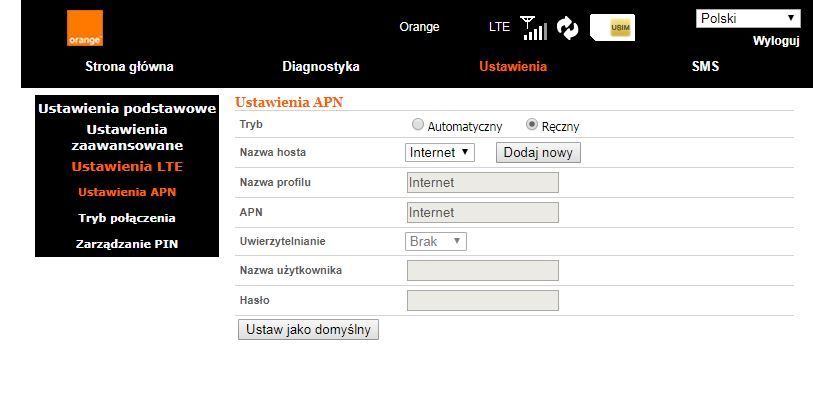Open the Polski language dropdown
813x414 pixels.
click(x=748, y=18)
